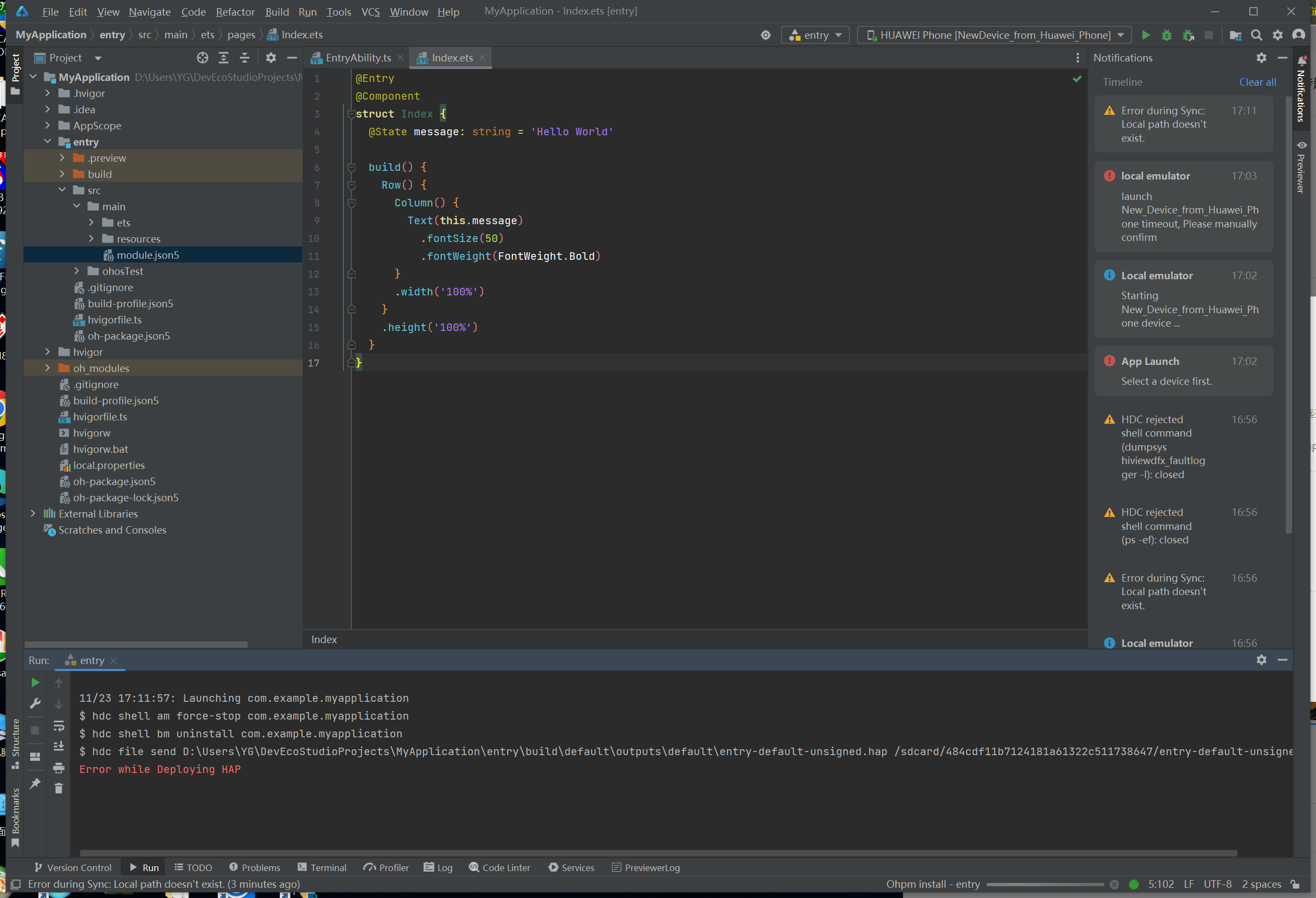The image size is (1316, 898).
Task: Click Project panel horizontal scrollbar
Action: [136, 645]
